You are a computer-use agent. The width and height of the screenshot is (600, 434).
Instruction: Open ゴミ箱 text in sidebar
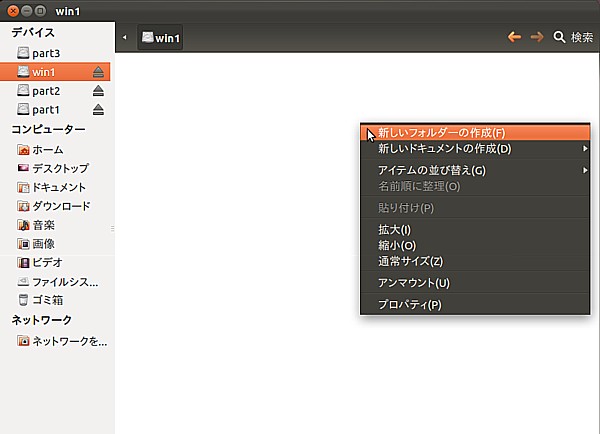click(x=48, y=300)
